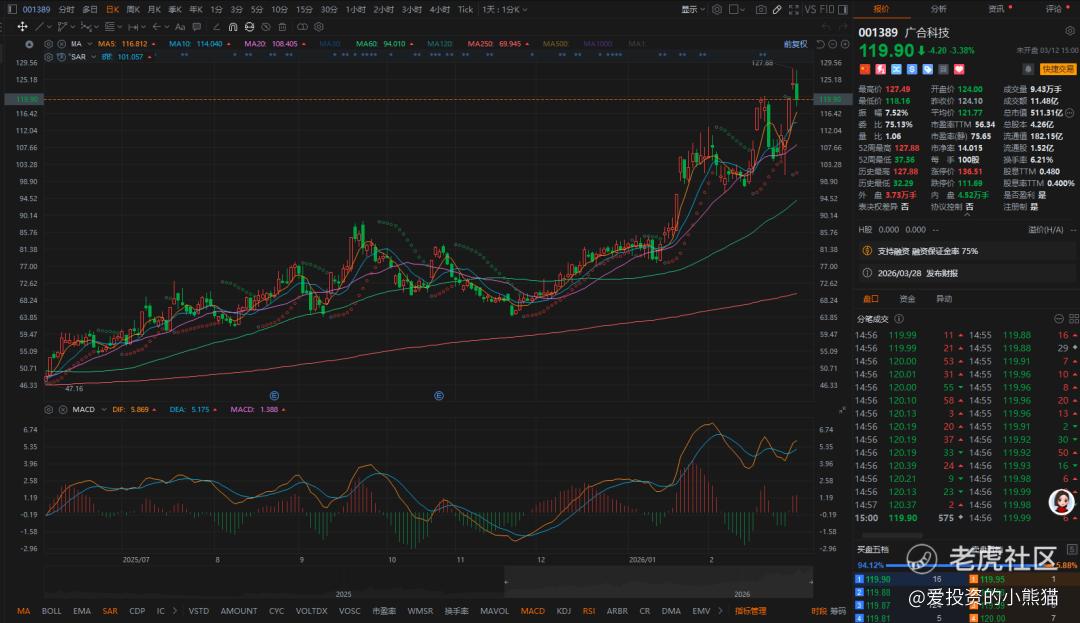Open layout square dropdown in top bar
Viewport: 1080px width, 623px height.
[737, 10]
